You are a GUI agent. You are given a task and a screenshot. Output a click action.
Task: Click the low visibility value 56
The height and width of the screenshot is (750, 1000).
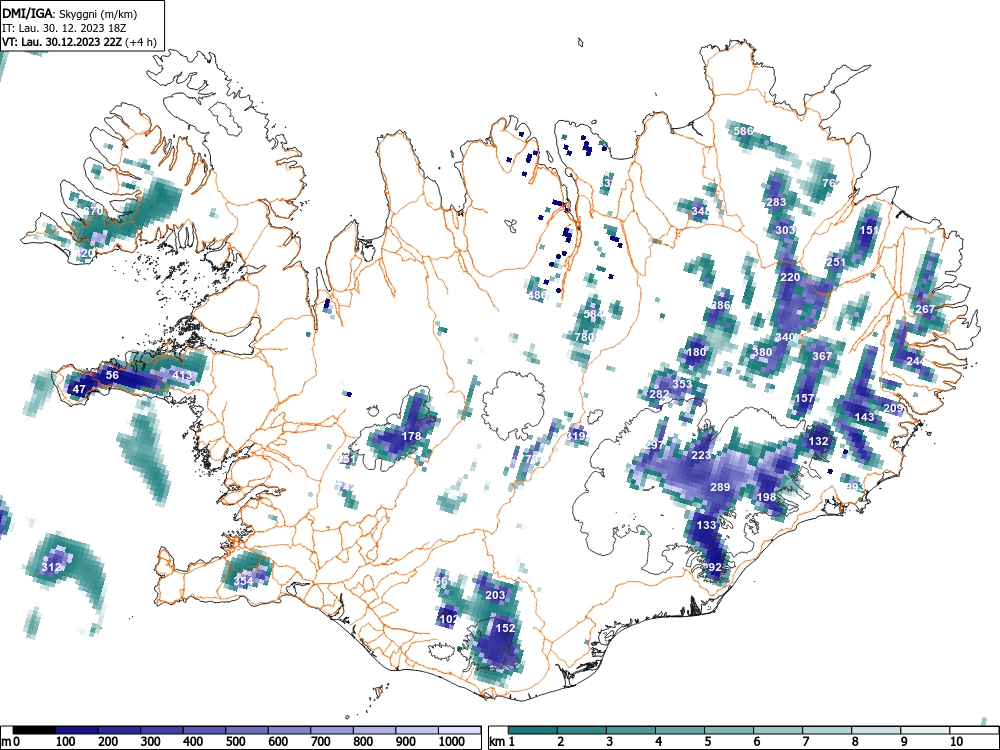112,375
